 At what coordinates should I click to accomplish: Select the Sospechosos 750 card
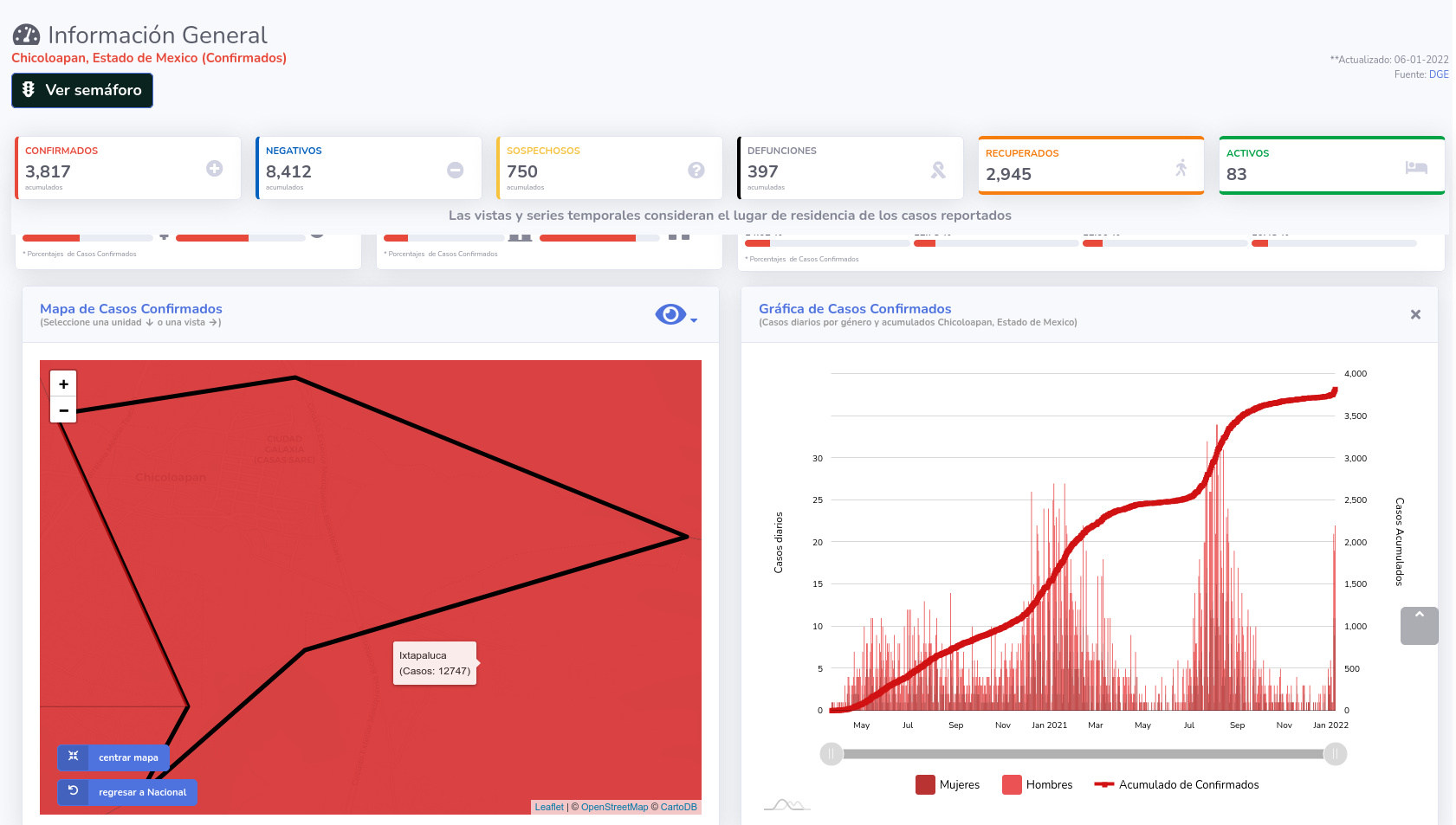[610, 168]
